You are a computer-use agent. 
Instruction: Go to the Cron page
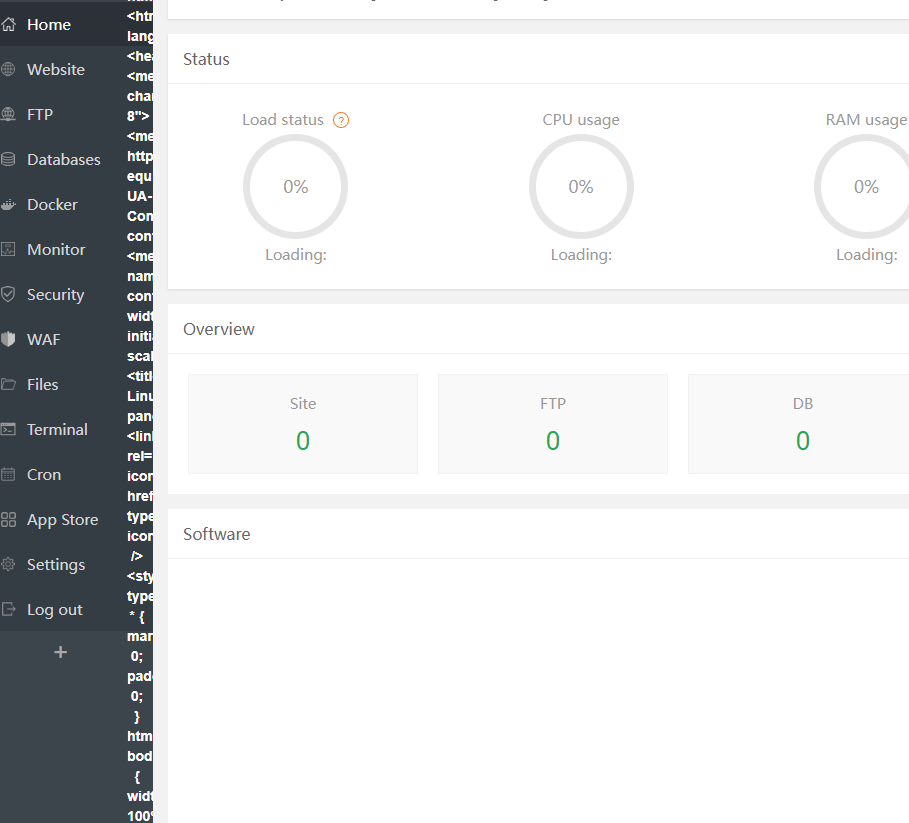pos(44,474)
